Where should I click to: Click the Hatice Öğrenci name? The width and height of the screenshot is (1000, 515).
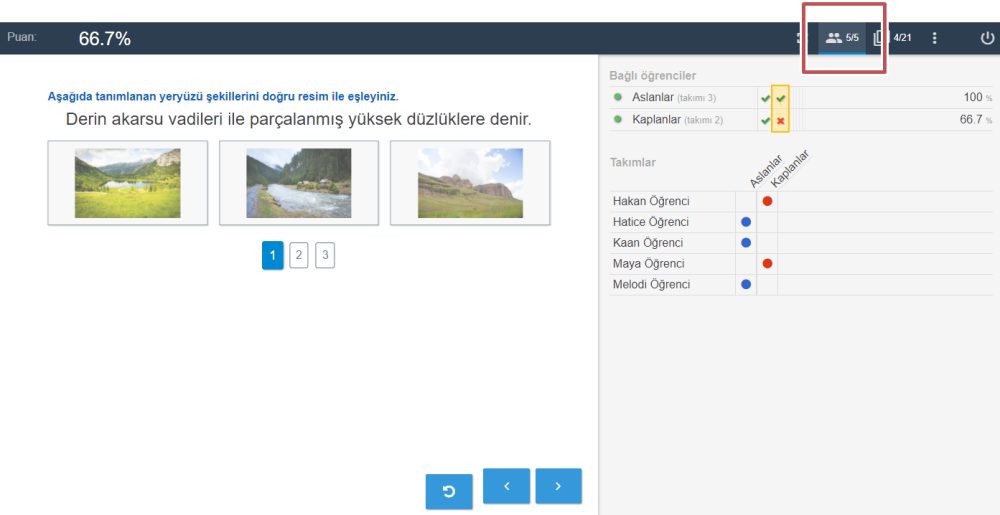[x=651, y=222]
